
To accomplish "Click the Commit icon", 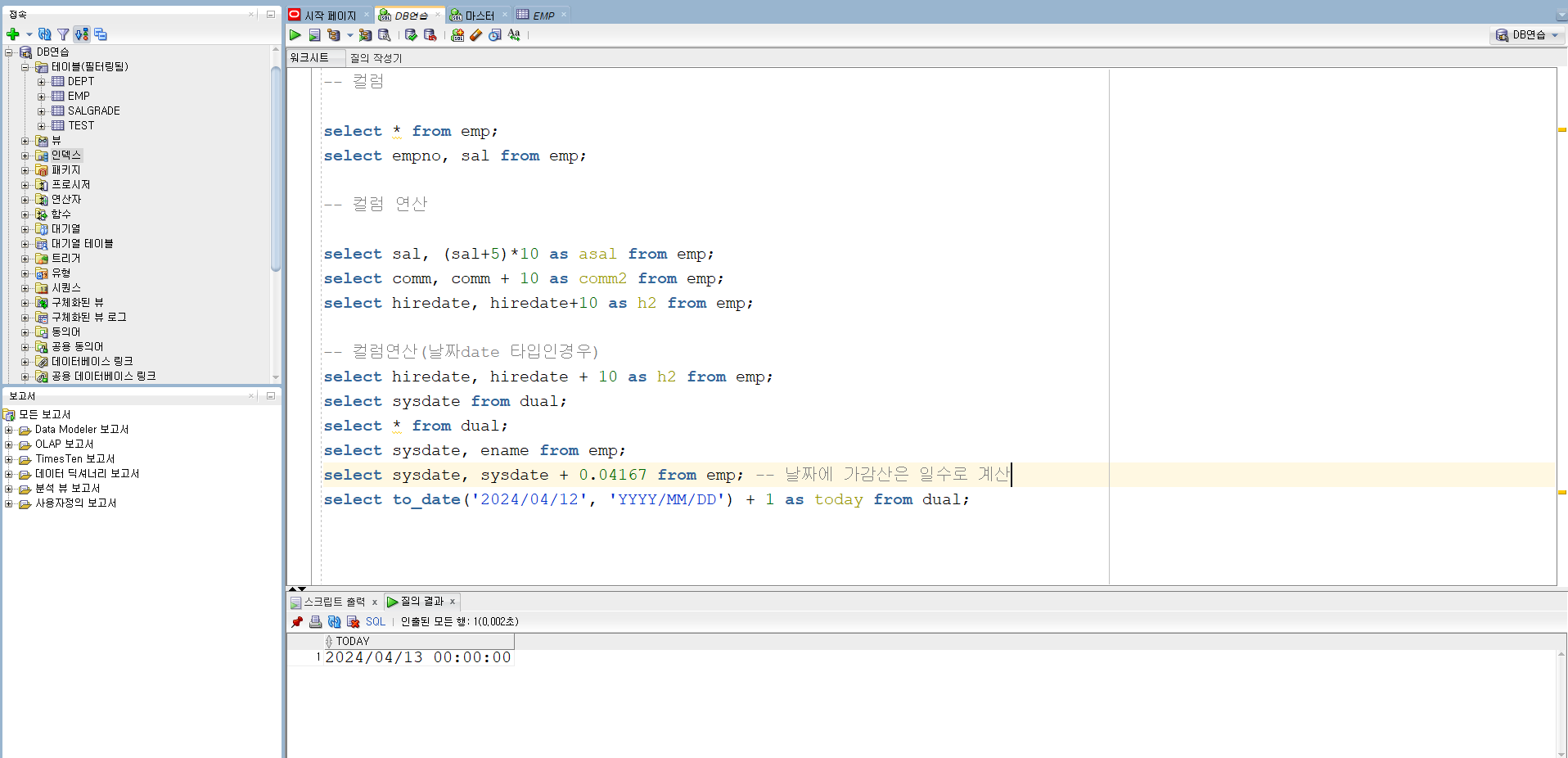I will [411, 35].
